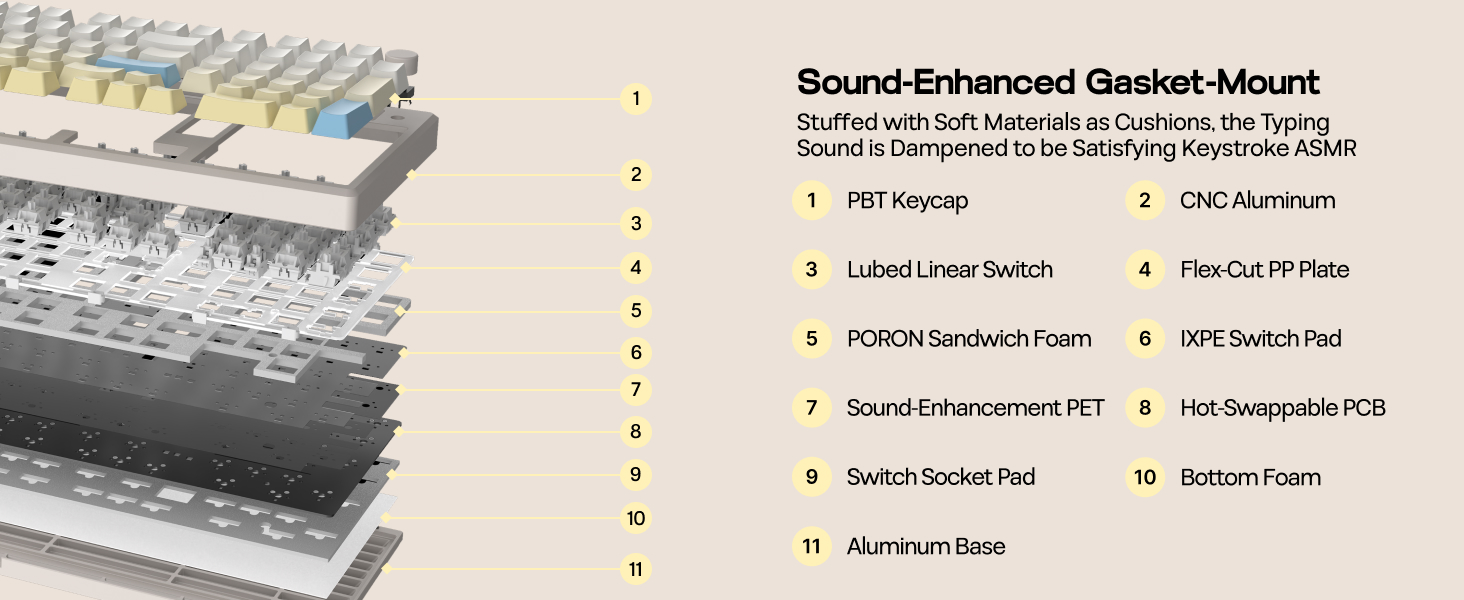Click callout marker 9 in the exploded diagram
Image resolution: width=1464 pixels, height=600 pixels.
[636, 474]
